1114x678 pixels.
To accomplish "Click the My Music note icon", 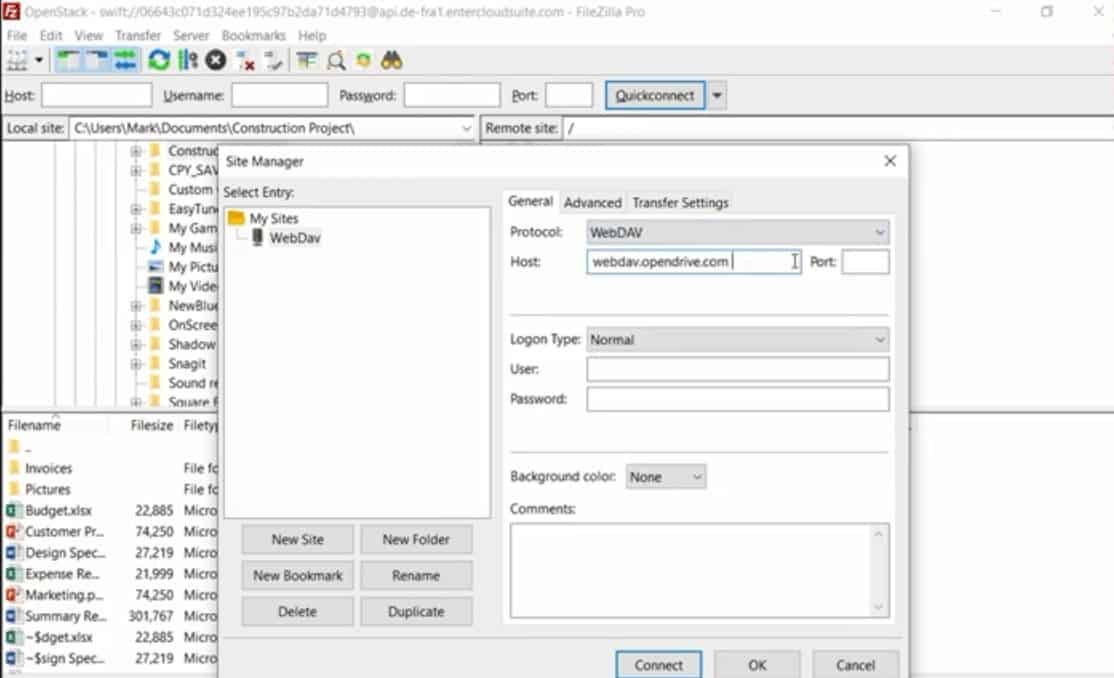I will [156, 247].
